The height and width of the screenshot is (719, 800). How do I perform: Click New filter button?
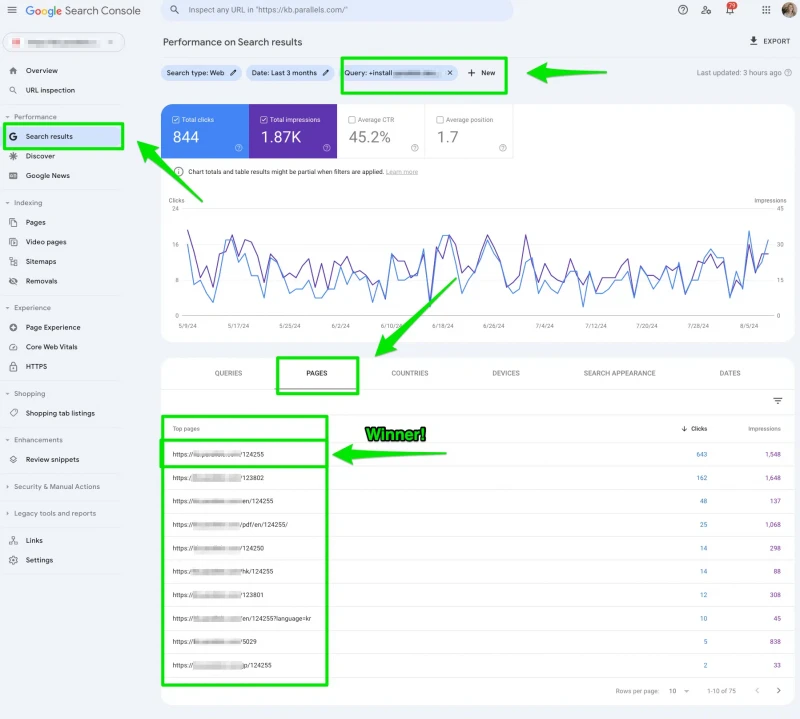pyautogui.click(x=481, y=72)
